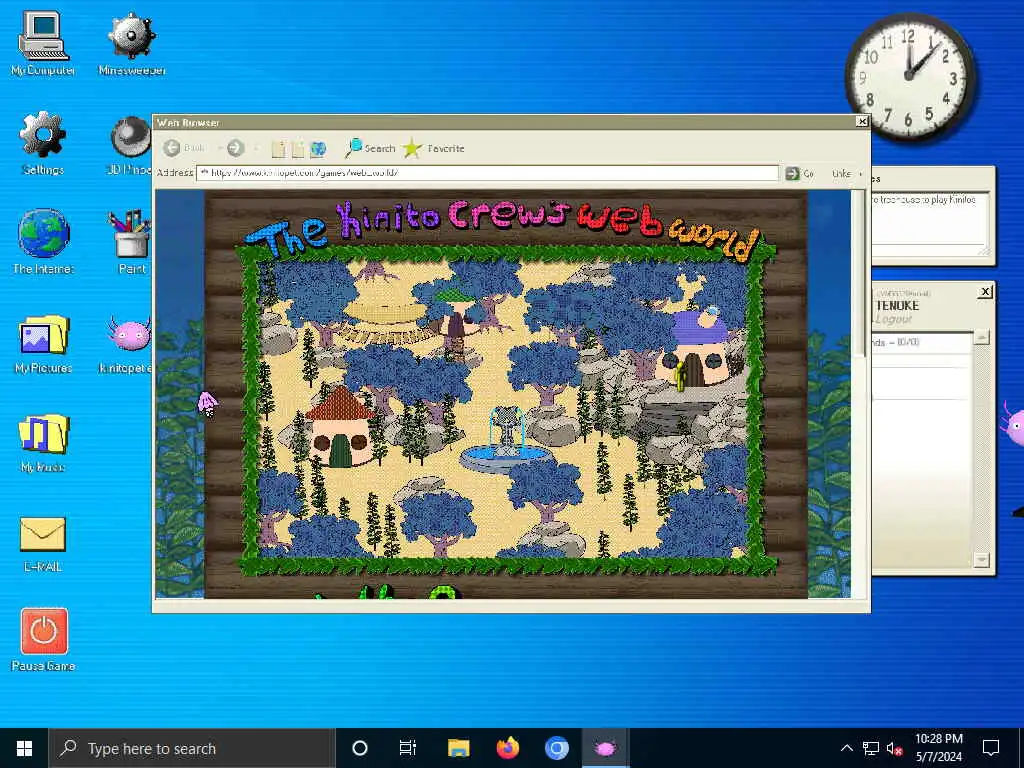Open the My Computer desktop icon
This screenshot has width=1024, height=768.
coord(43,43)
